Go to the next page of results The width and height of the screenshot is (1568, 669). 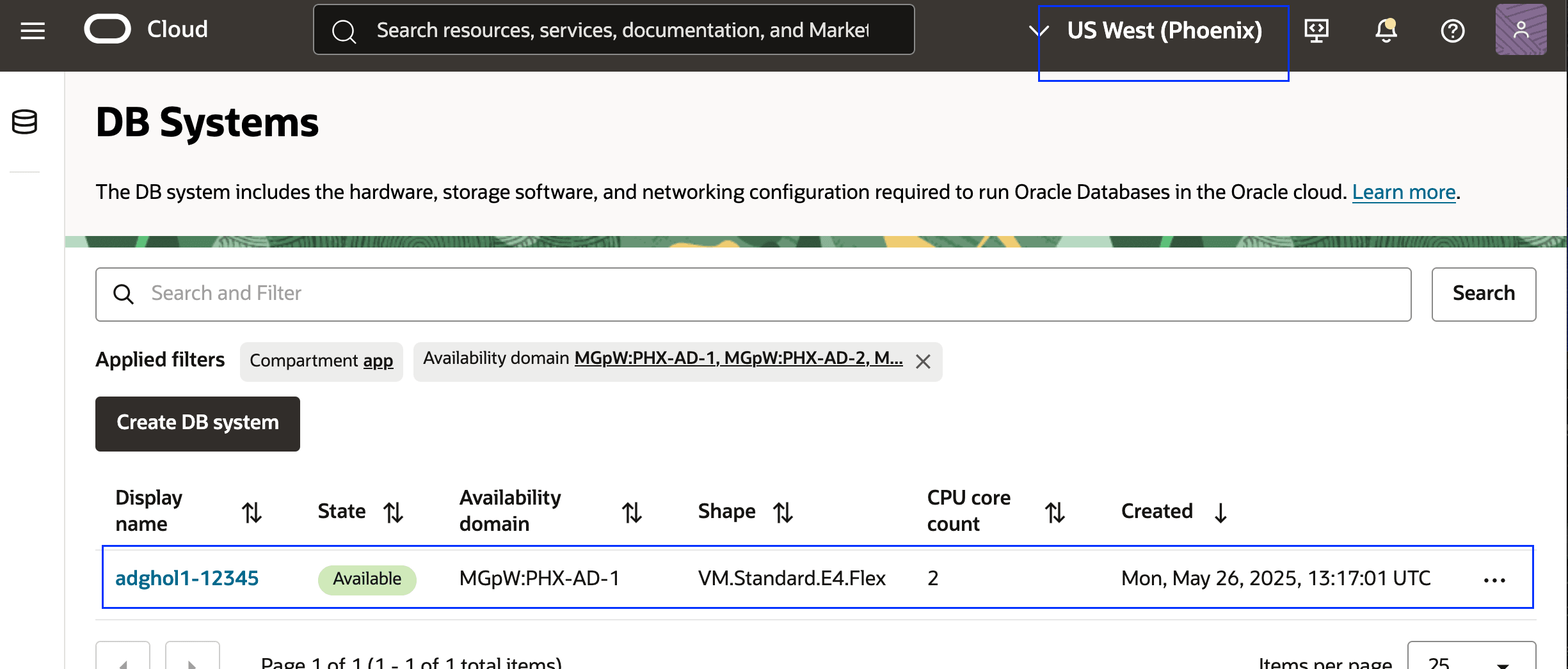[192, 656]
